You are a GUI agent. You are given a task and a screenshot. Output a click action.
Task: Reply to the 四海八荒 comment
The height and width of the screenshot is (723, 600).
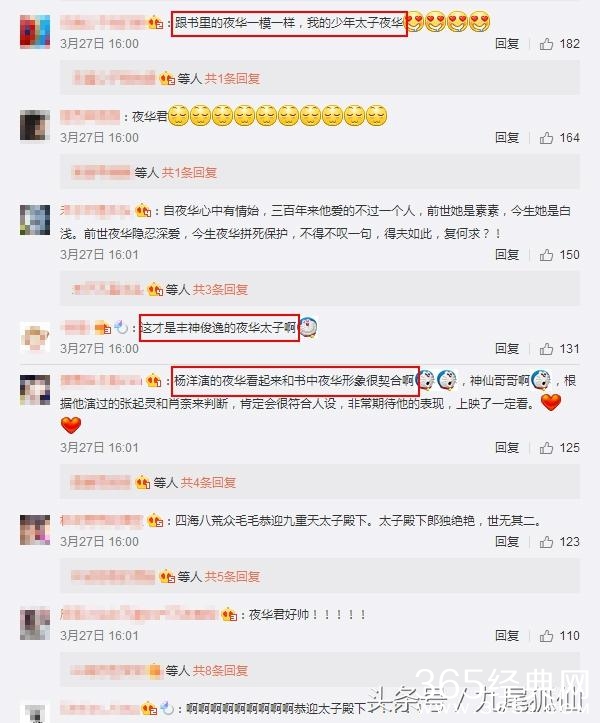[x=507, y=542]
